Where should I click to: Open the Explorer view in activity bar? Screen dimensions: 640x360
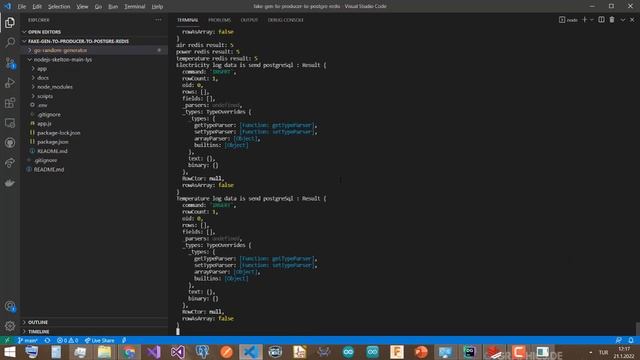click(10, 23)
